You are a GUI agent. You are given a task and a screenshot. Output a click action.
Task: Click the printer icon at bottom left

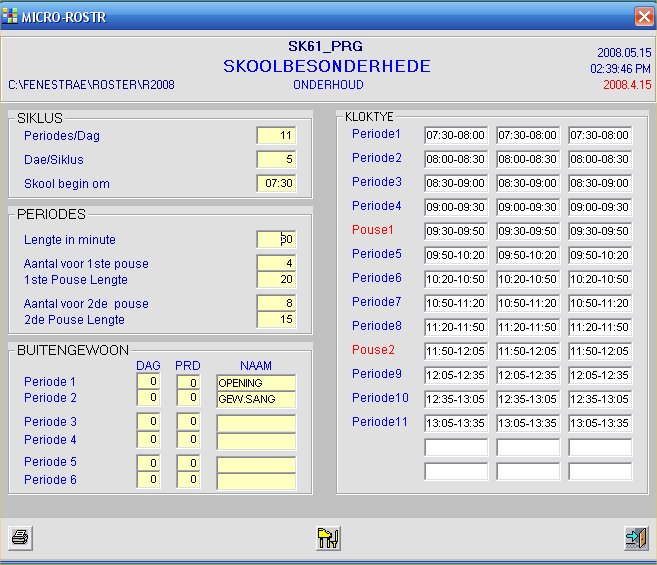tap(19, 538)
